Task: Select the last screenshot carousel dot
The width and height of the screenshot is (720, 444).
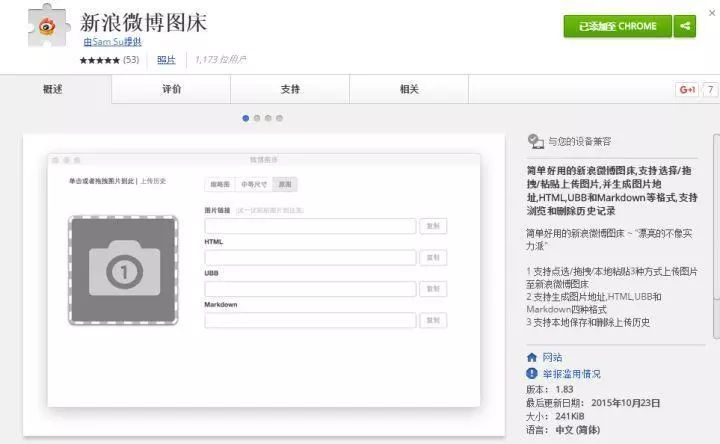Action: [x=279, y=118]
